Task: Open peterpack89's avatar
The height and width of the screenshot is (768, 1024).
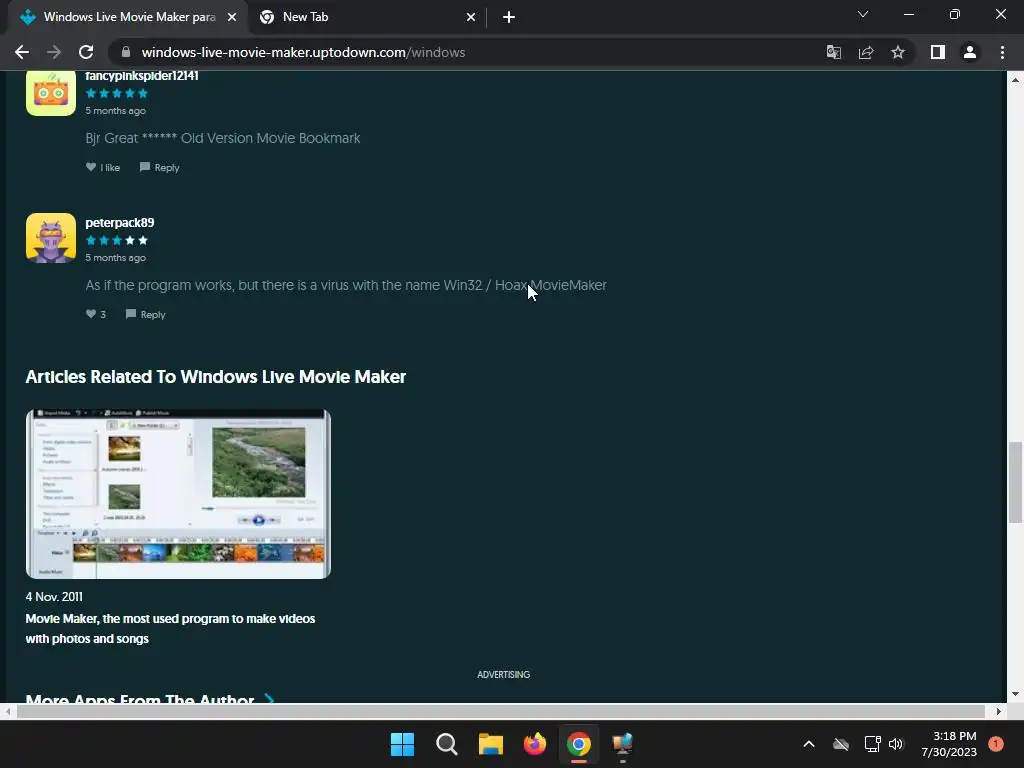Action: [x=51, y=238]
